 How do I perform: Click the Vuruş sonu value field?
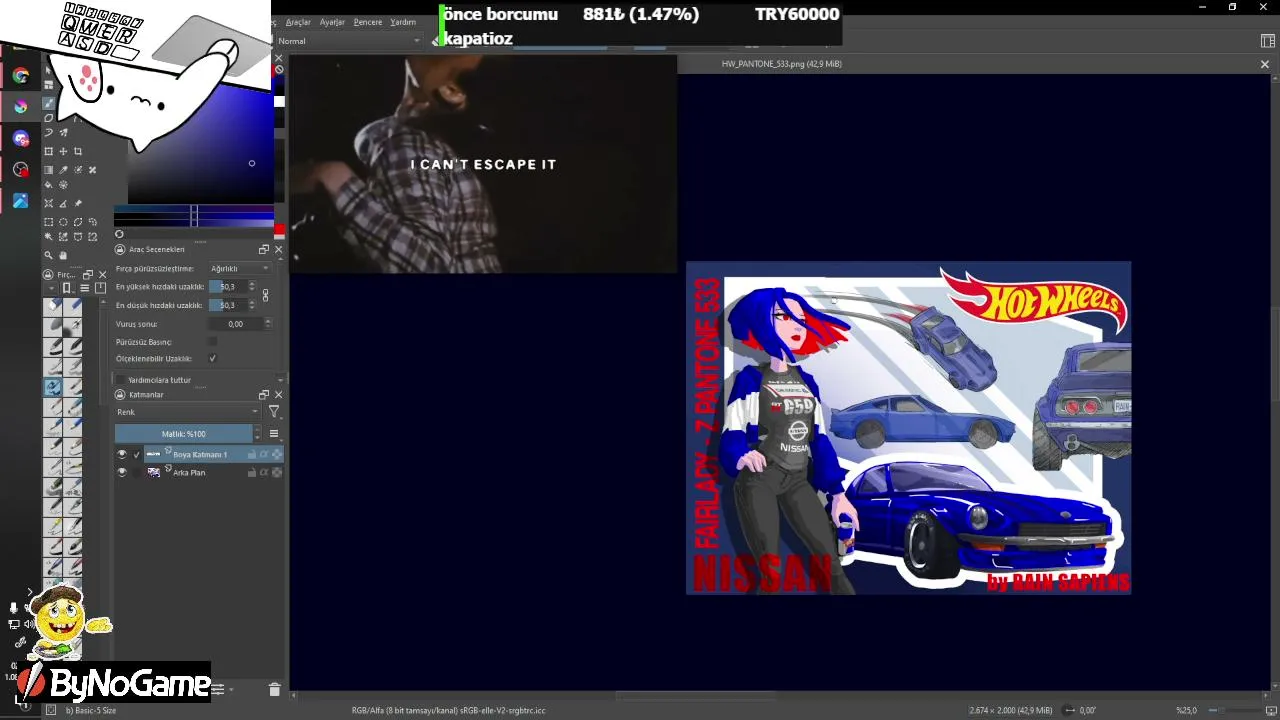[x=234, y=324]
